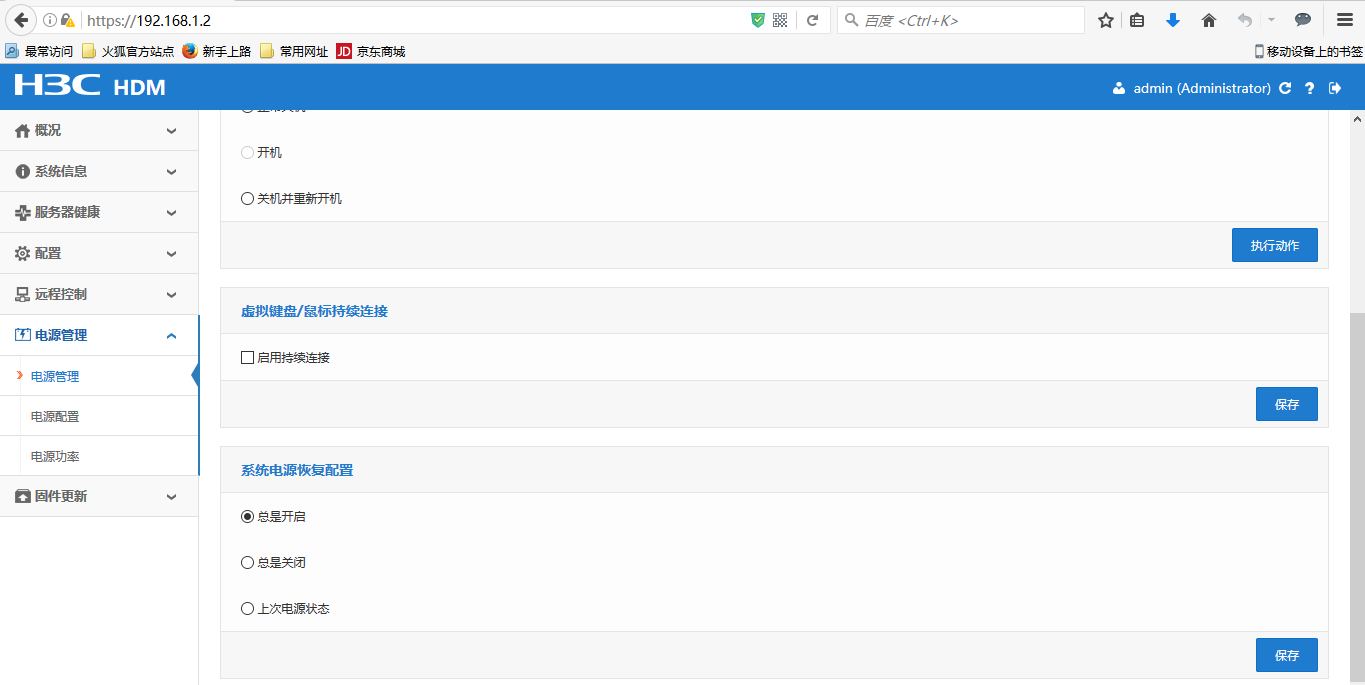This screenshot has width=1365, height=685.
Task: Open the 常用网址 bookmark folder
Action: click(x=294, y=51)
